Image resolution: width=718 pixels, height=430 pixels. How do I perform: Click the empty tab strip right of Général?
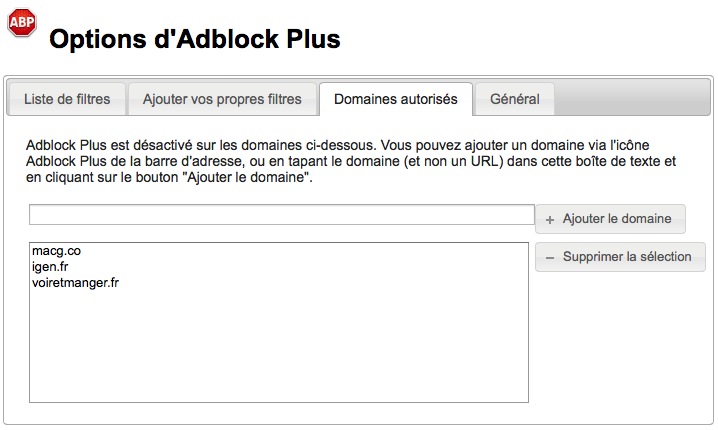(632, 99)
